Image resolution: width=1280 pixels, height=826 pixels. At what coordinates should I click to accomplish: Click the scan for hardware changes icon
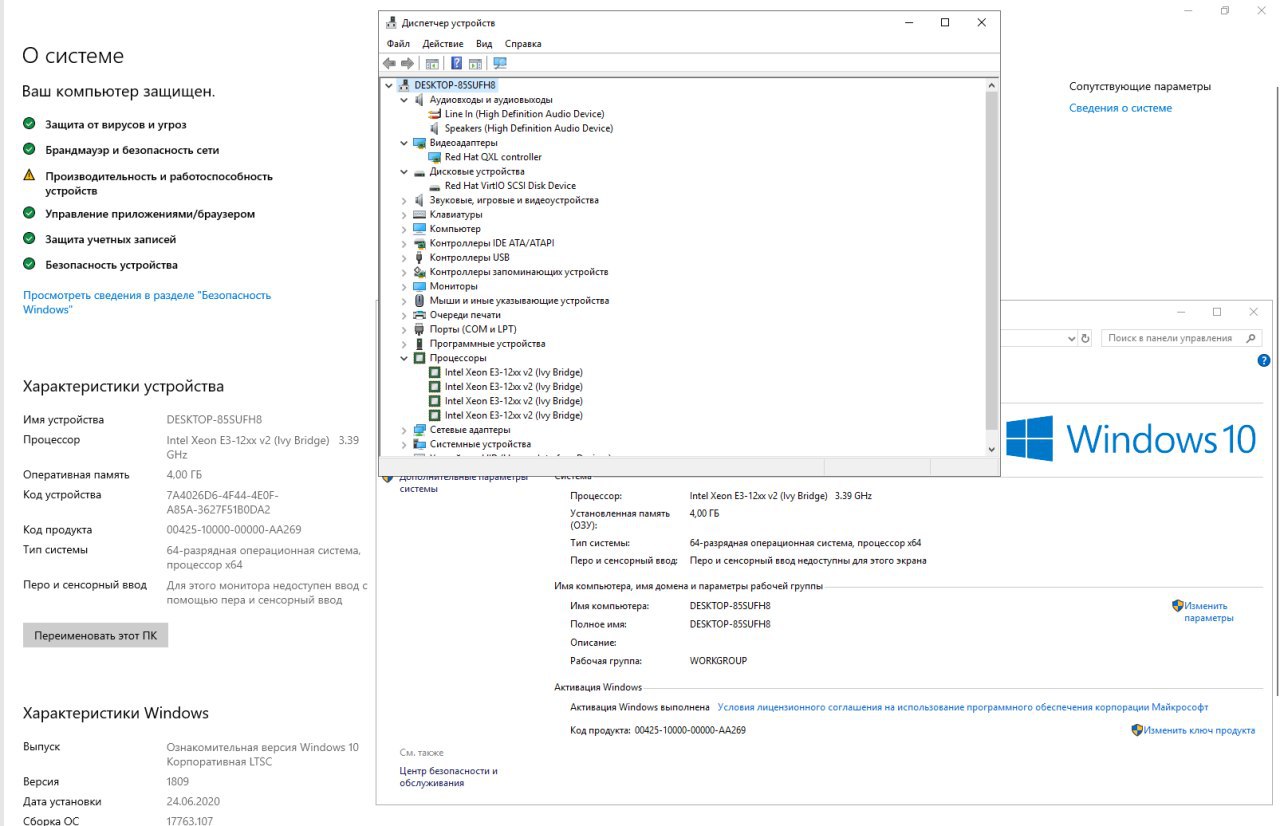click(x=500, y=63)
